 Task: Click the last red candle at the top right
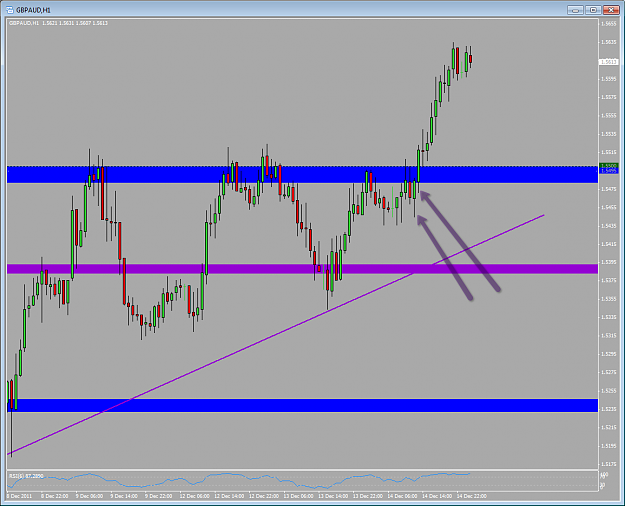coord(471,59)
